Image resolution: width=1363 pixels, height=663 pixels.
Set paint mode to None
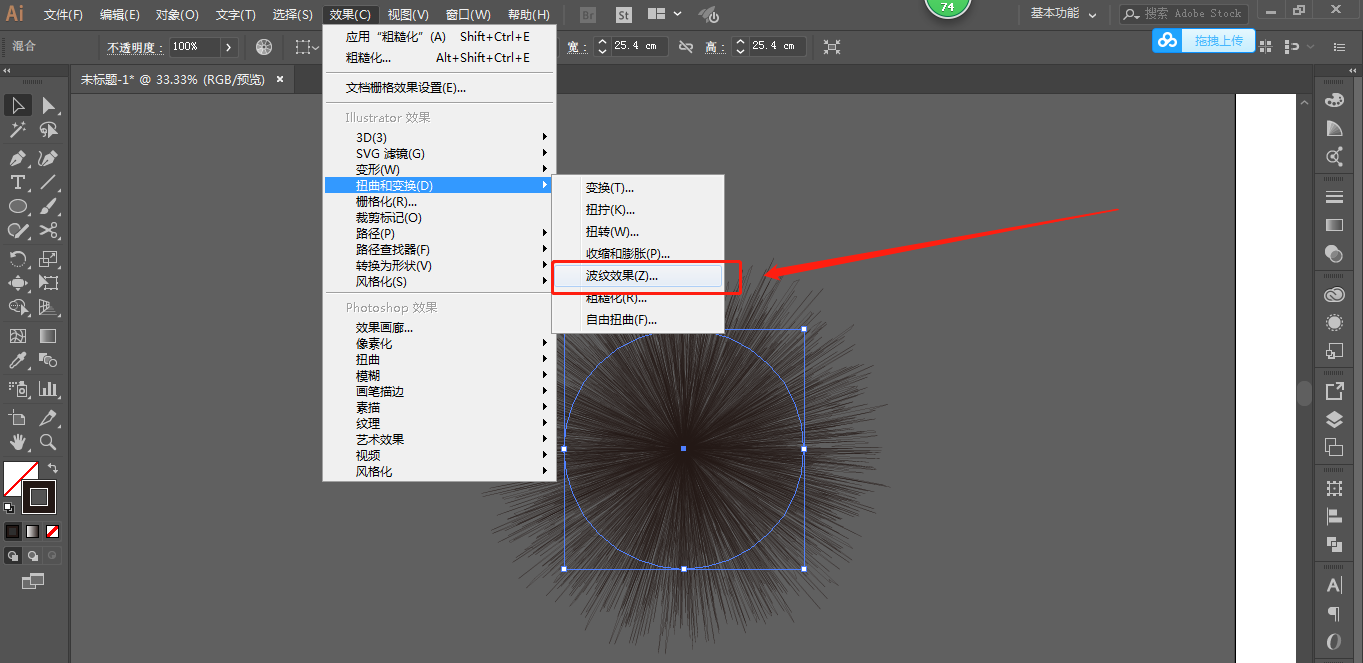(x=52, y=531)
